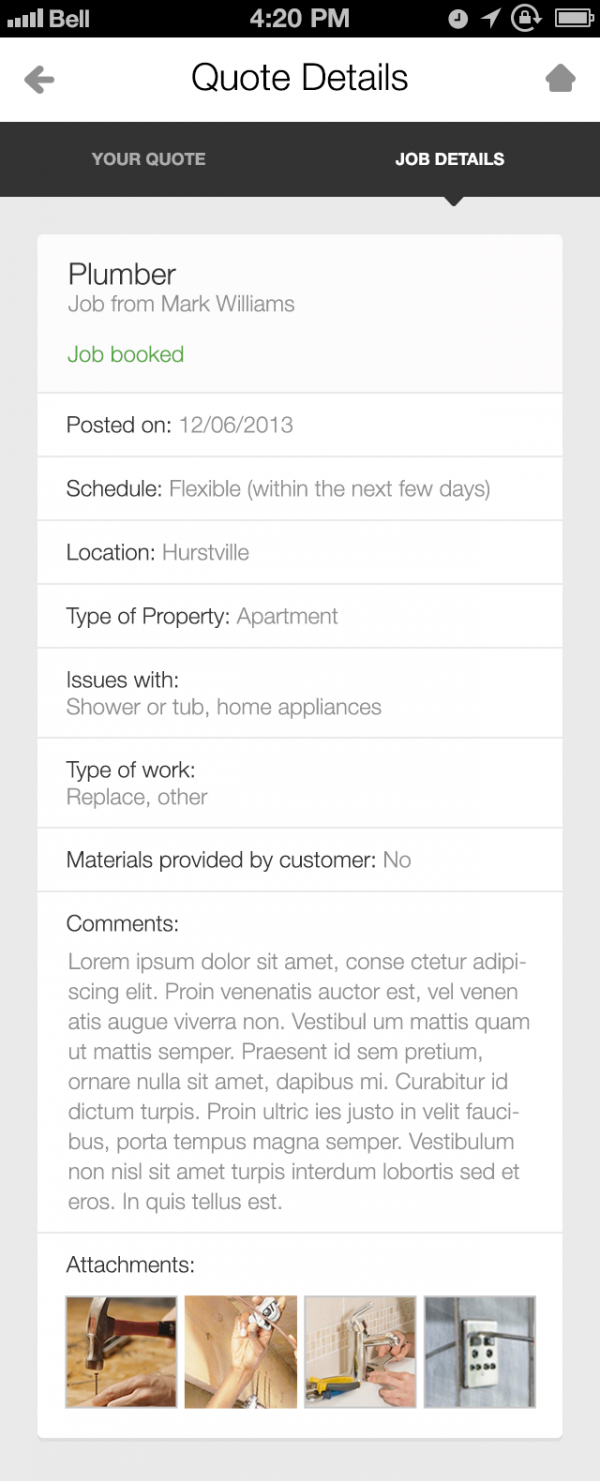600x1481 pixels.
Task: Tap the clock alarm status icon
Action: tap(458, 18)
